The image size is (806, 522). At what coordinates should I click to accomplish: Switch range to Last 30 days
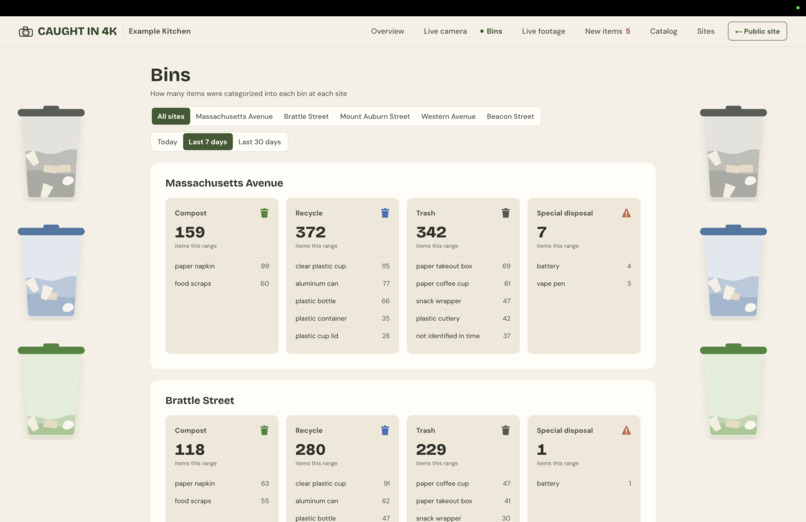[260, 142]
